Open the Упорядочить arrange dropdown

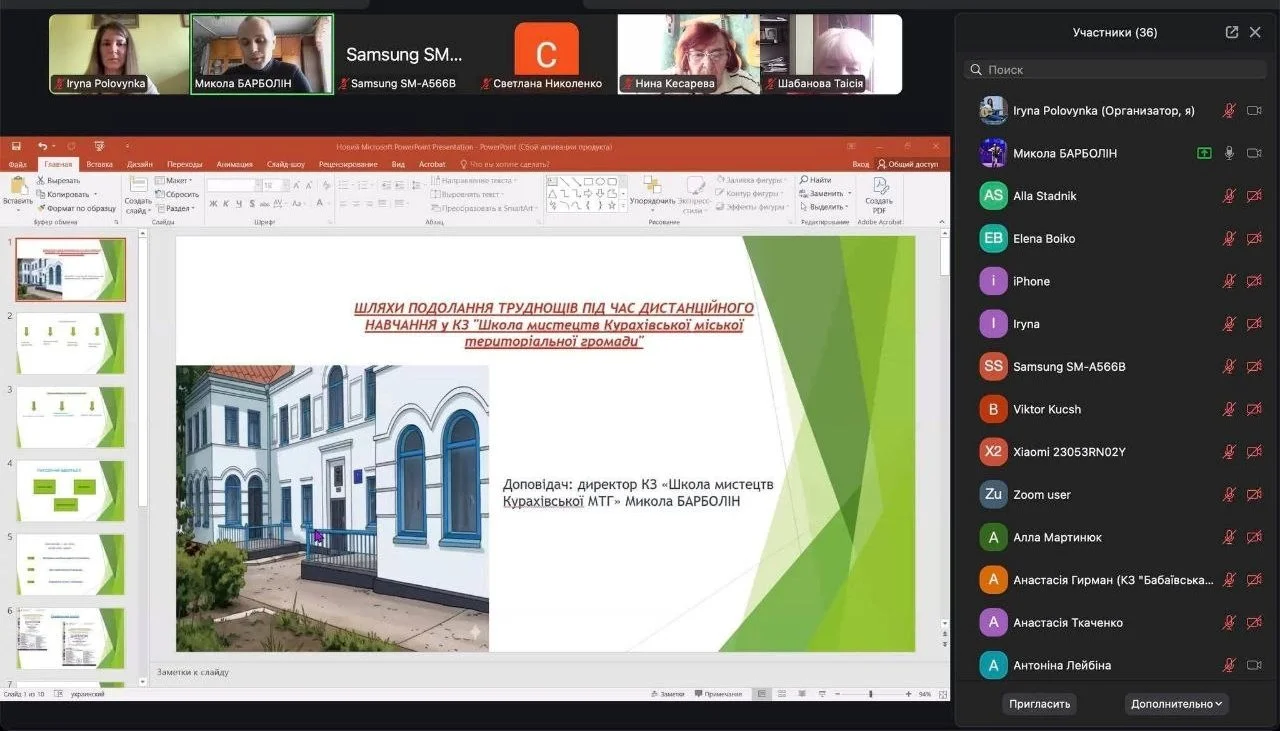[653, 201]
